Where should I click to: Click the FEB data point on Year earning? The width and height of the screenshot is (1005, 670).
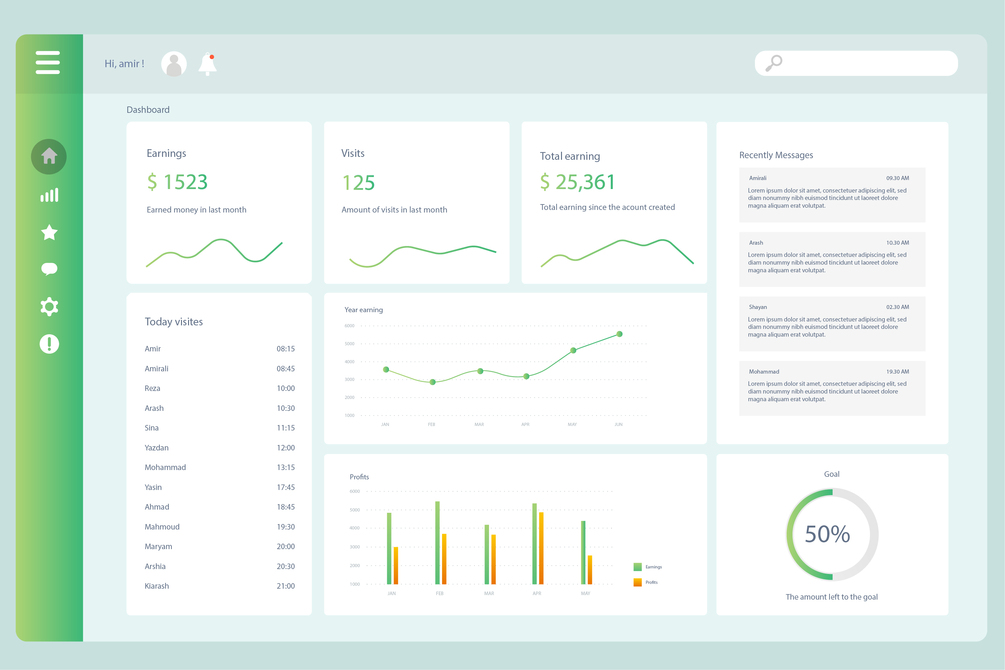coord(433,382)
